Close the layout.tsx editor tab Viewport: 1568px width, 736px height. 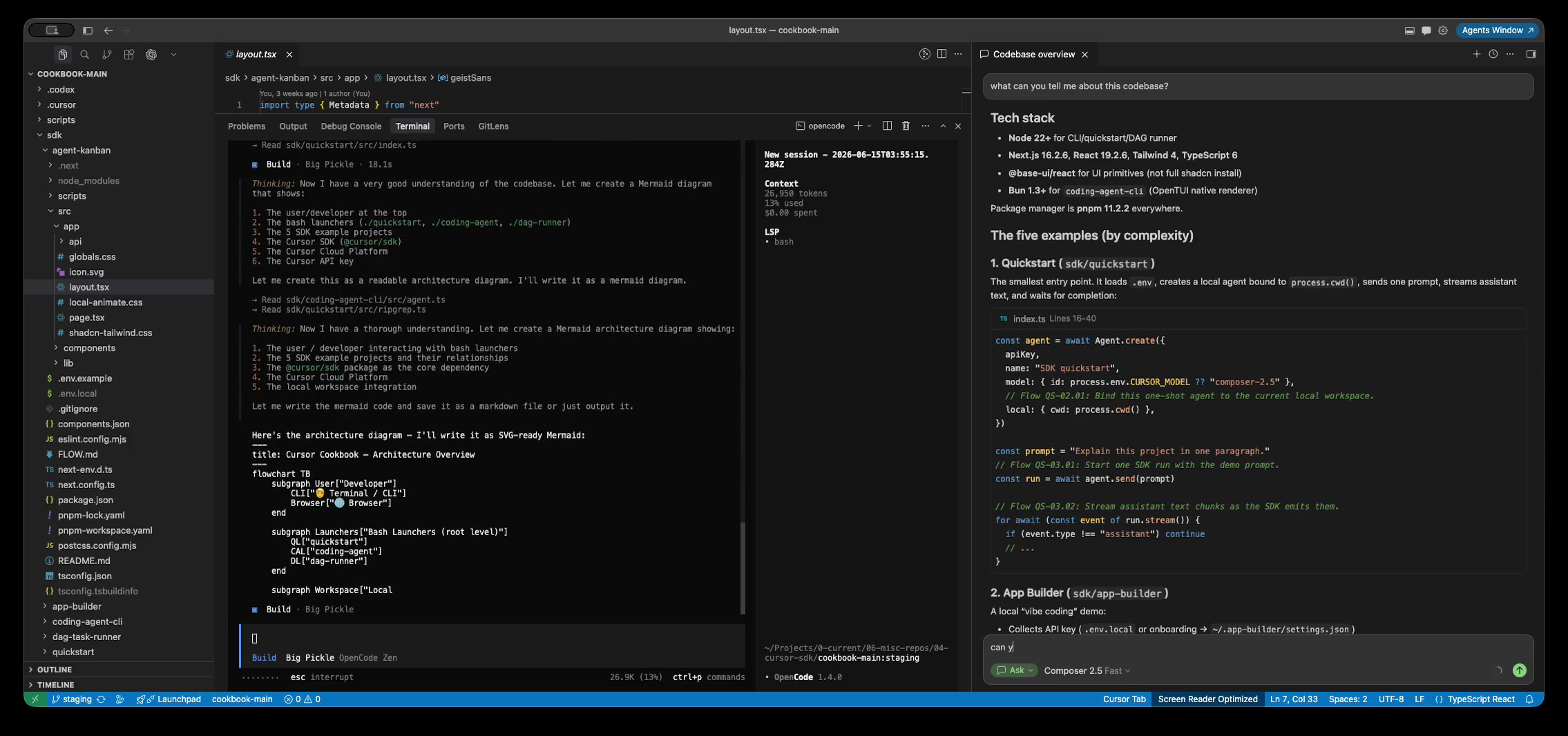289,55
